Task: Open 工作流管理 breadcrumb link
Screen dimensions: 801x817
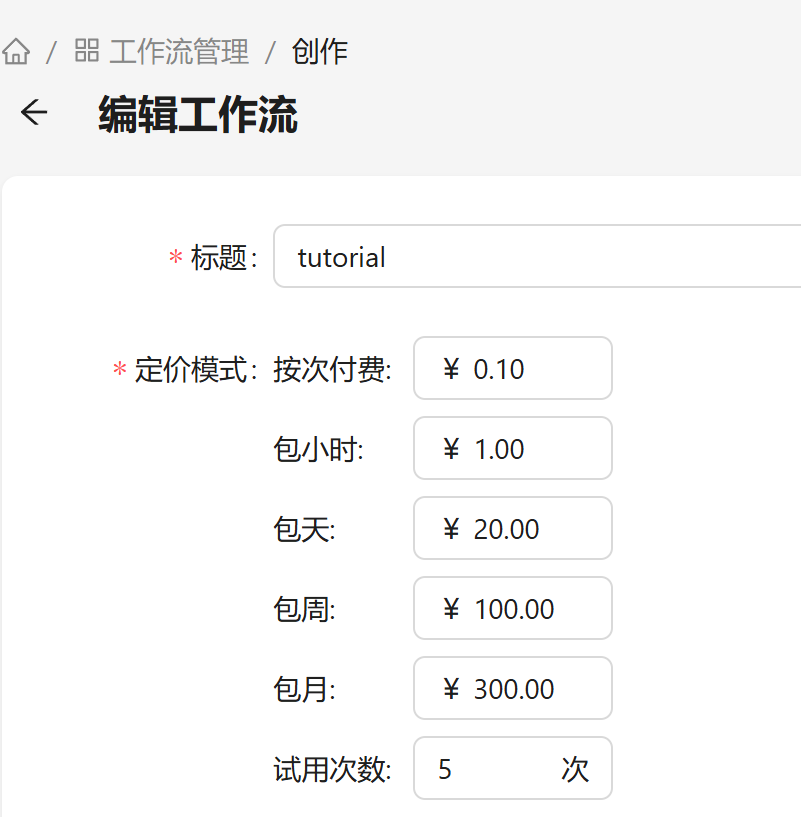Action: 179,52
